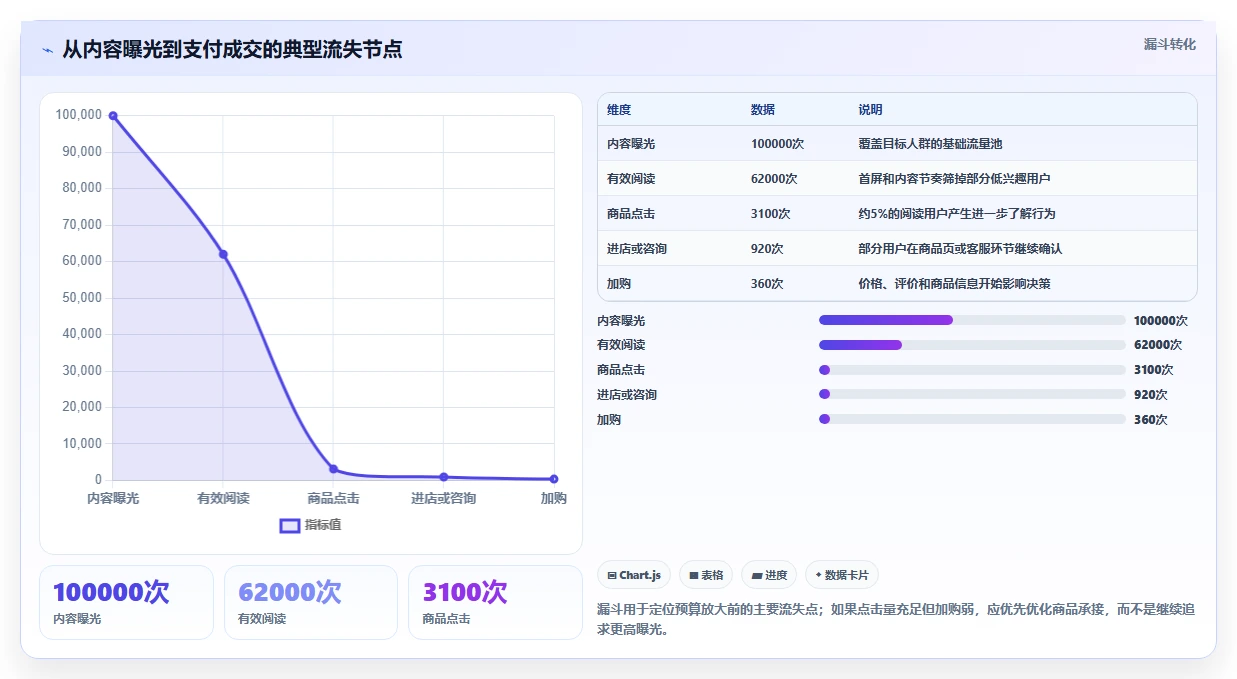The image size is (1237, 679).
Task: Click the lightning icon beside the title
Action: (x=47, y=50)
